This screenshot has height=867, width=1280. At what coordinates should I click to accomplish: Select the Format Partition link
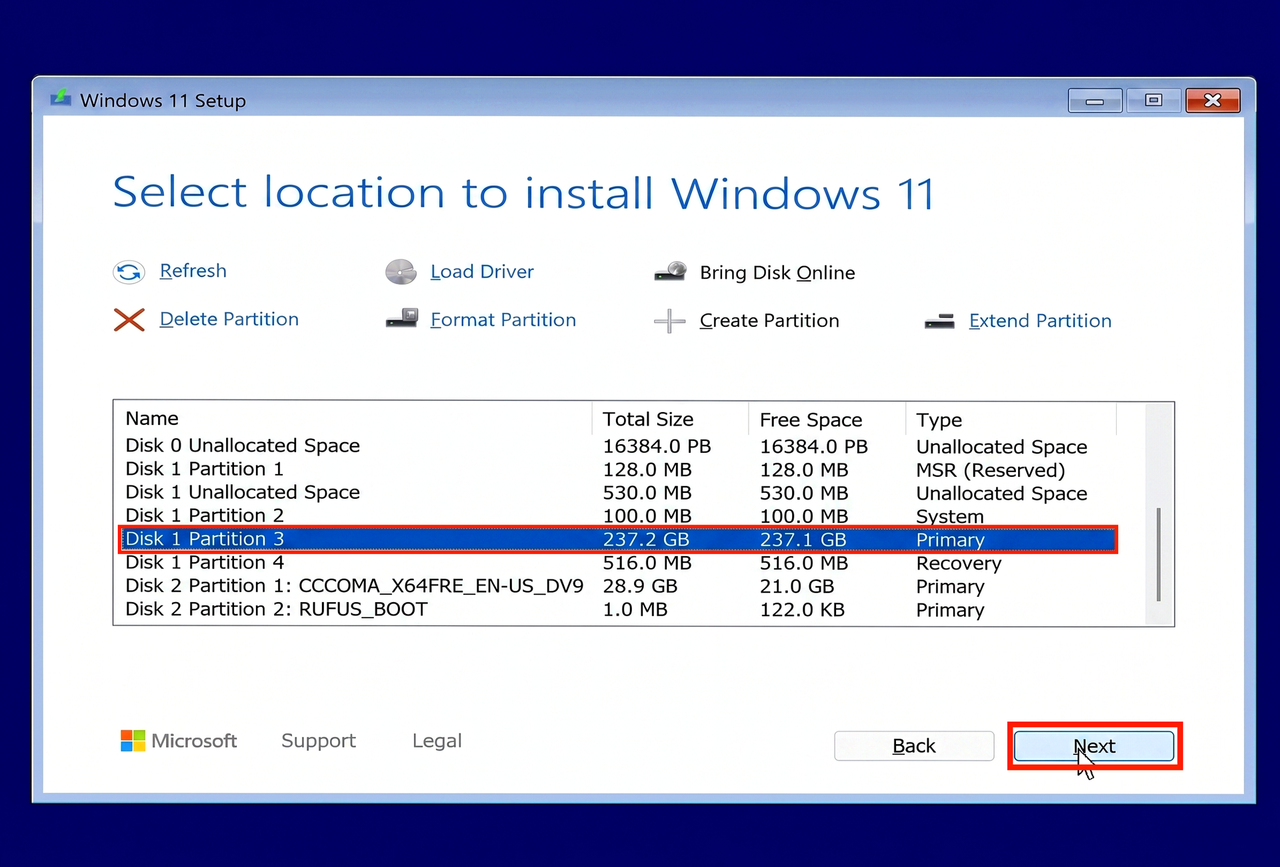tap(503, 320)
